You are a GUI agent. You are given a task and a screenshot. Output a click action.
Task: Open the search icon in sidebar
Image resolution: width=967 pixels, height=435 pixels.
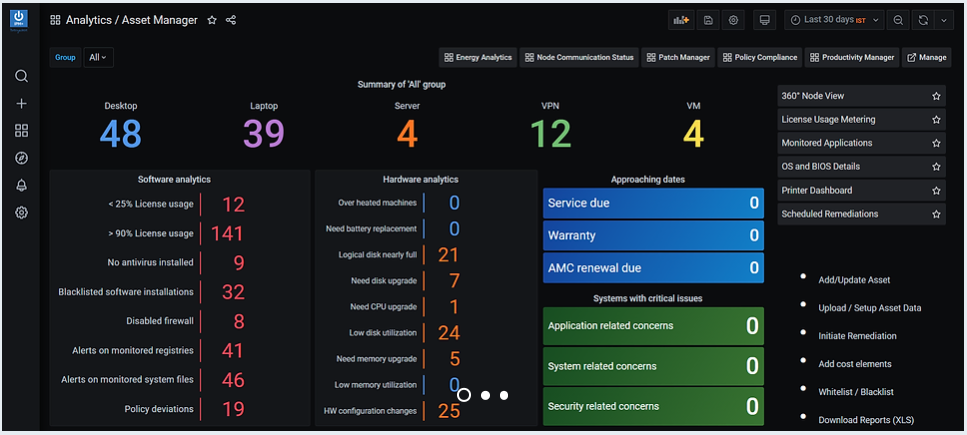pos(21,77)
